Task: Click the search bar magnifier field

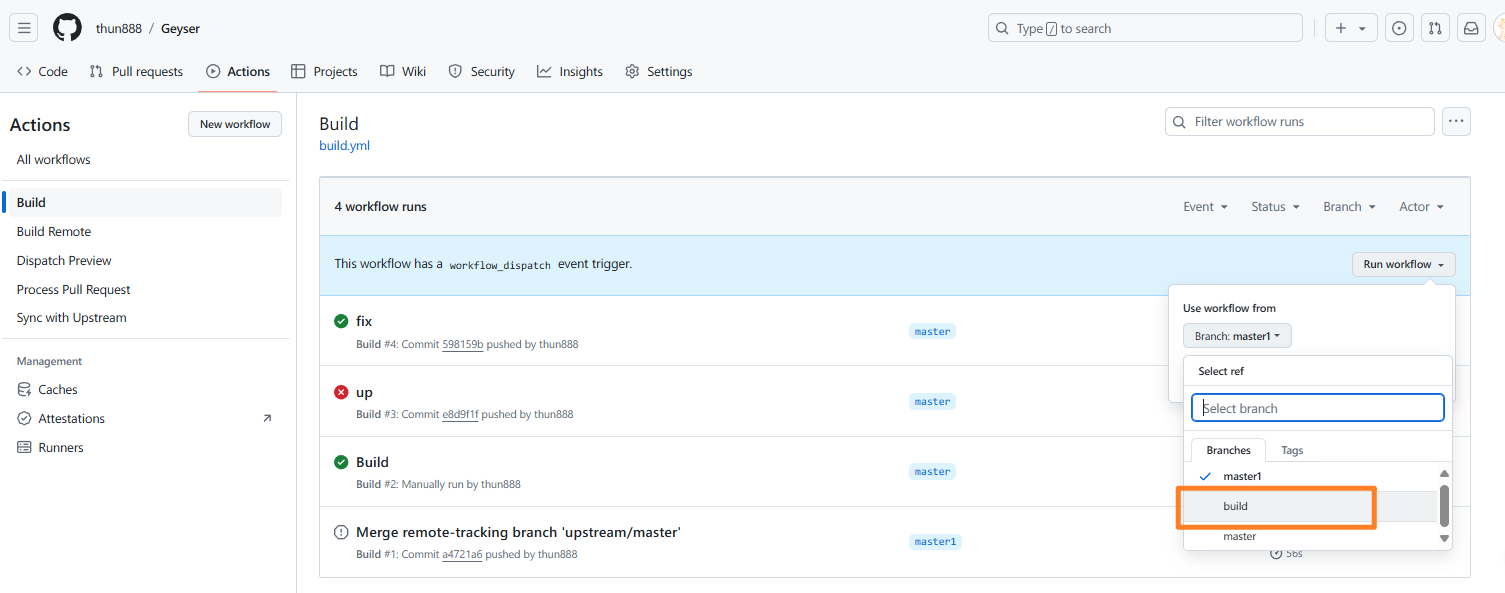Action: 1145,28
